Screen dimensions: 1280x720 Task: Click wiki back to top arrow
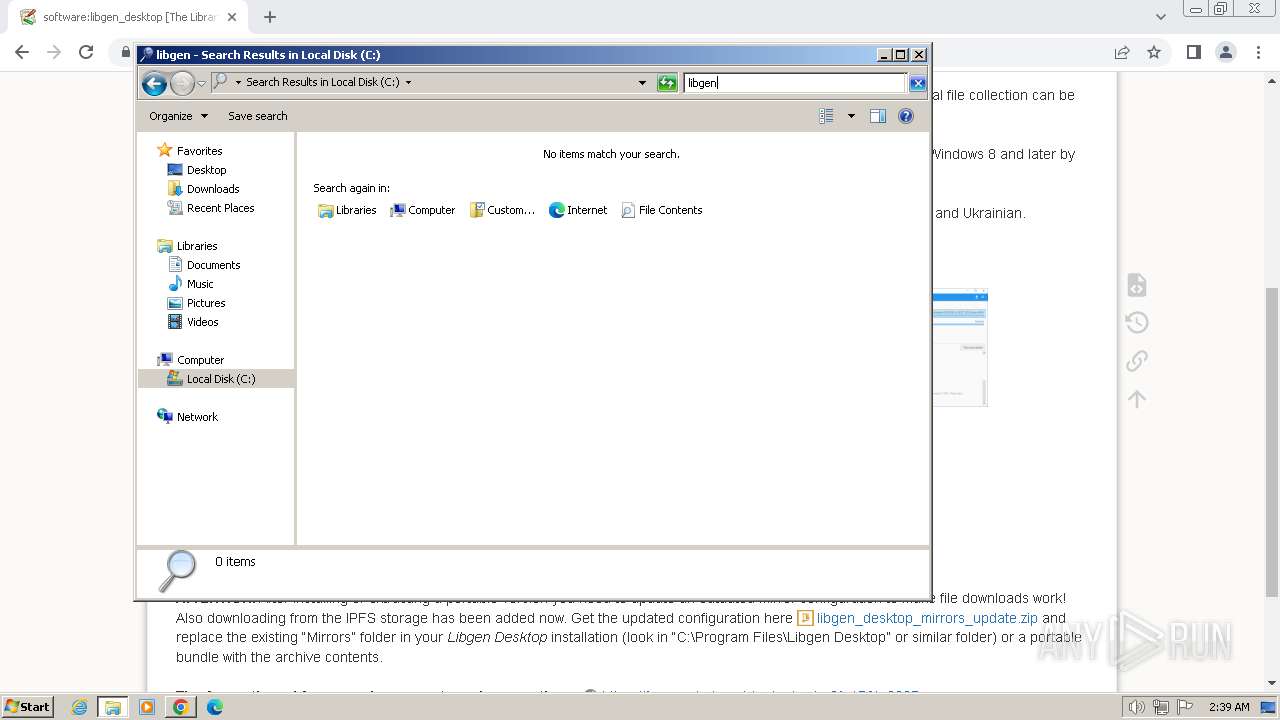point(1136,399)
